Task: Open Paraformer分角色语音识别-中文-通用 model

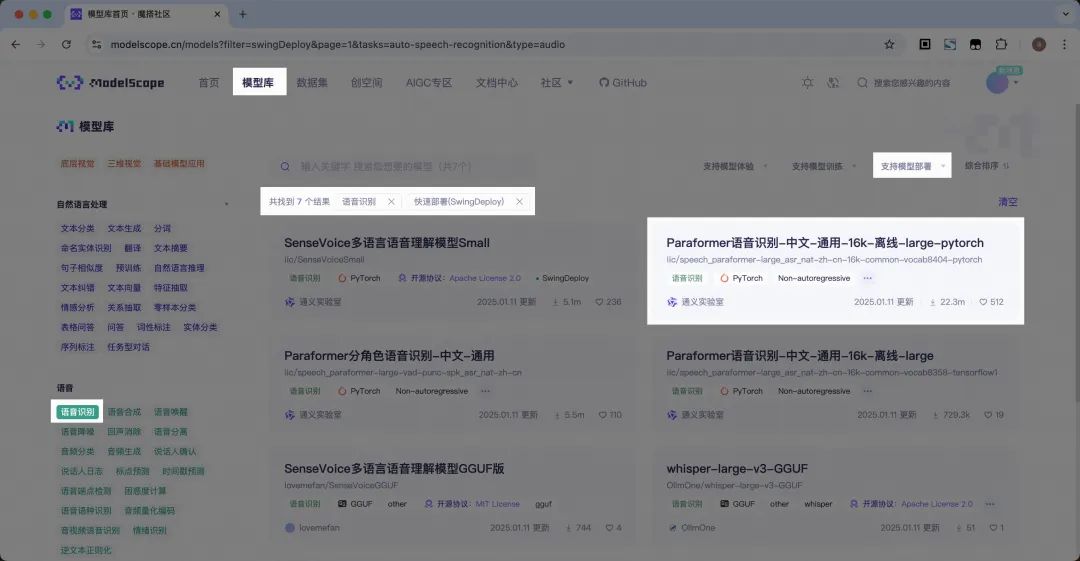Action: pyautogui.click(x=389, y=356)
